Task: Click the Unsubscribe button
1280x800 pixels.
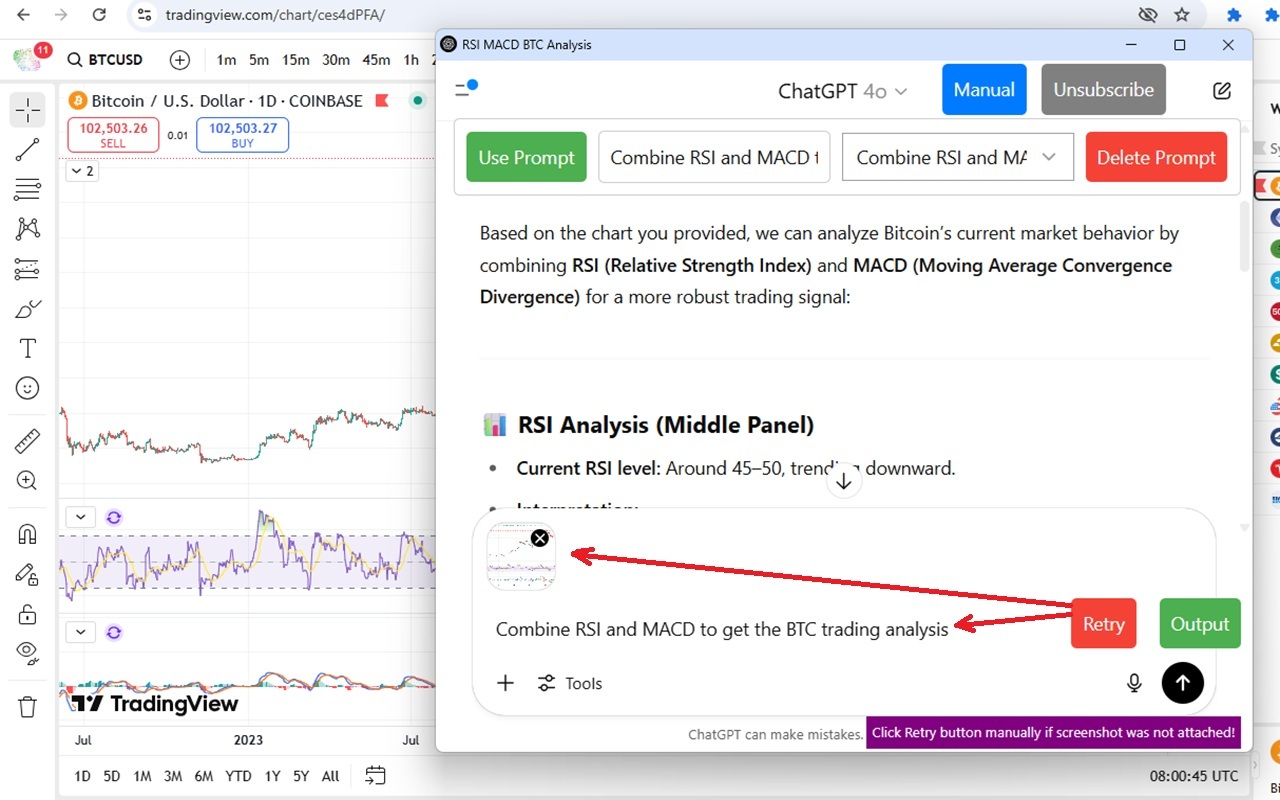Action: pos(1103,89)
